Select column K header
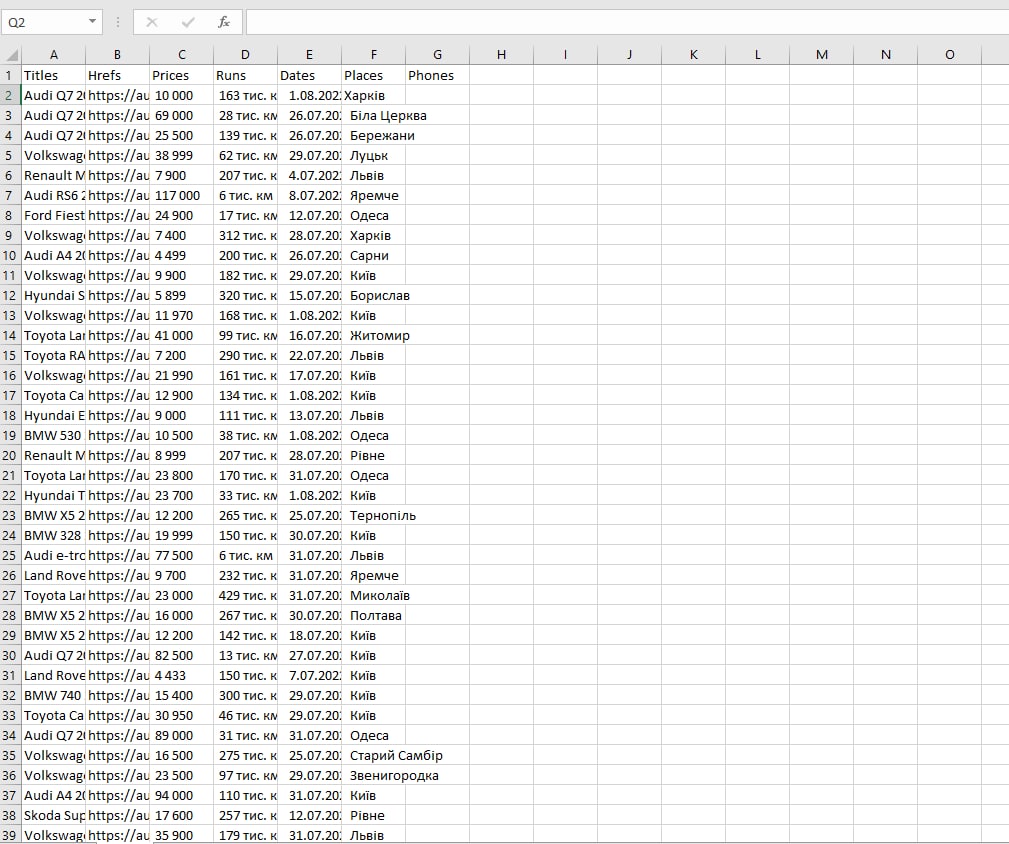This screenshot has width=1009, height=844. pyautogui.click(x=694, y=55)
